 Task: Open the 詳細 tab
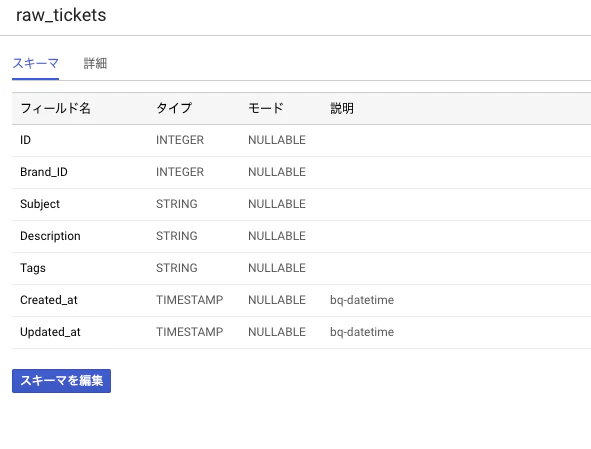(95, 63)
